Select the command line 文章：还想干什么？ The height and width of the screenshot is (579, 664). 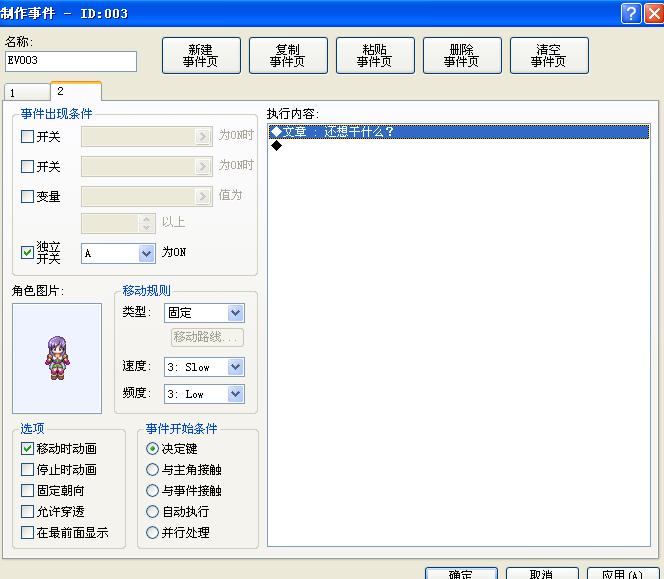point(459,132)
